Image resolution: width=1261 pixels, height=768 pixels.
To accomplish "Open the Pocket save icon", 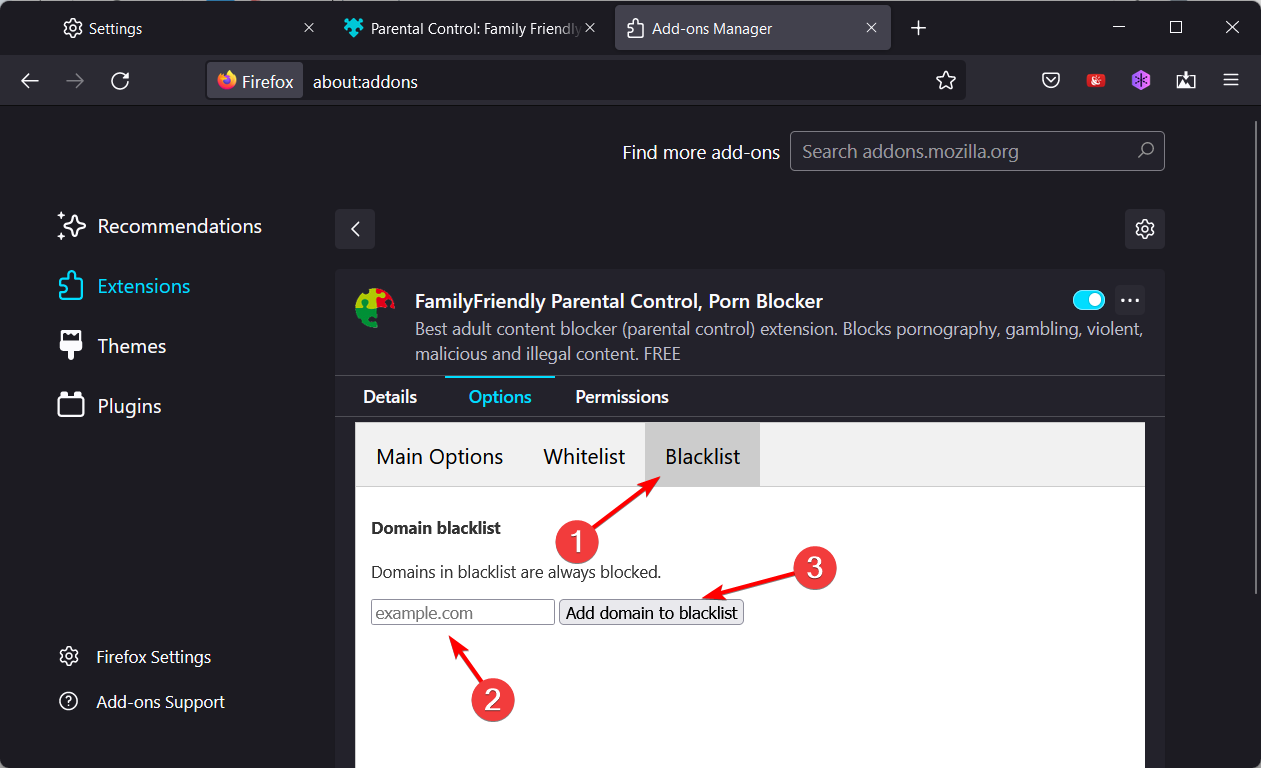I will pyautogui.click(x=1051, y=81).
